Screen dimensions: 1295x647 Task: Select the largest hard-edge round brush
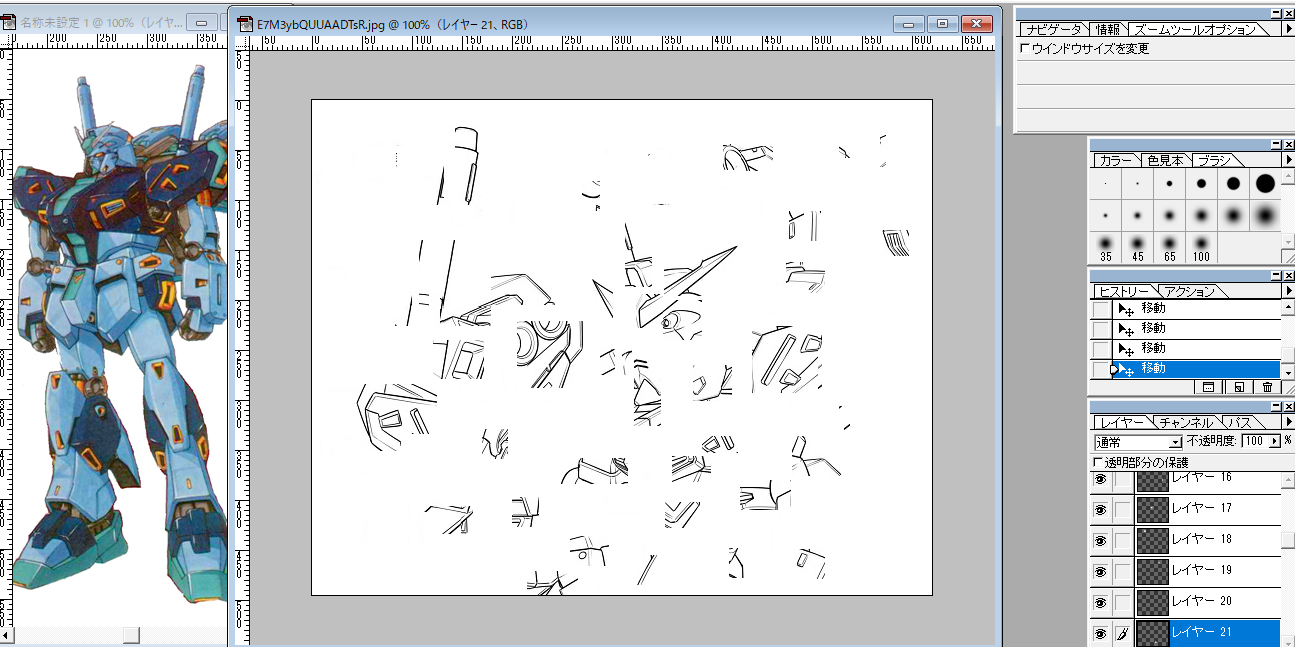click(1265, 184)
